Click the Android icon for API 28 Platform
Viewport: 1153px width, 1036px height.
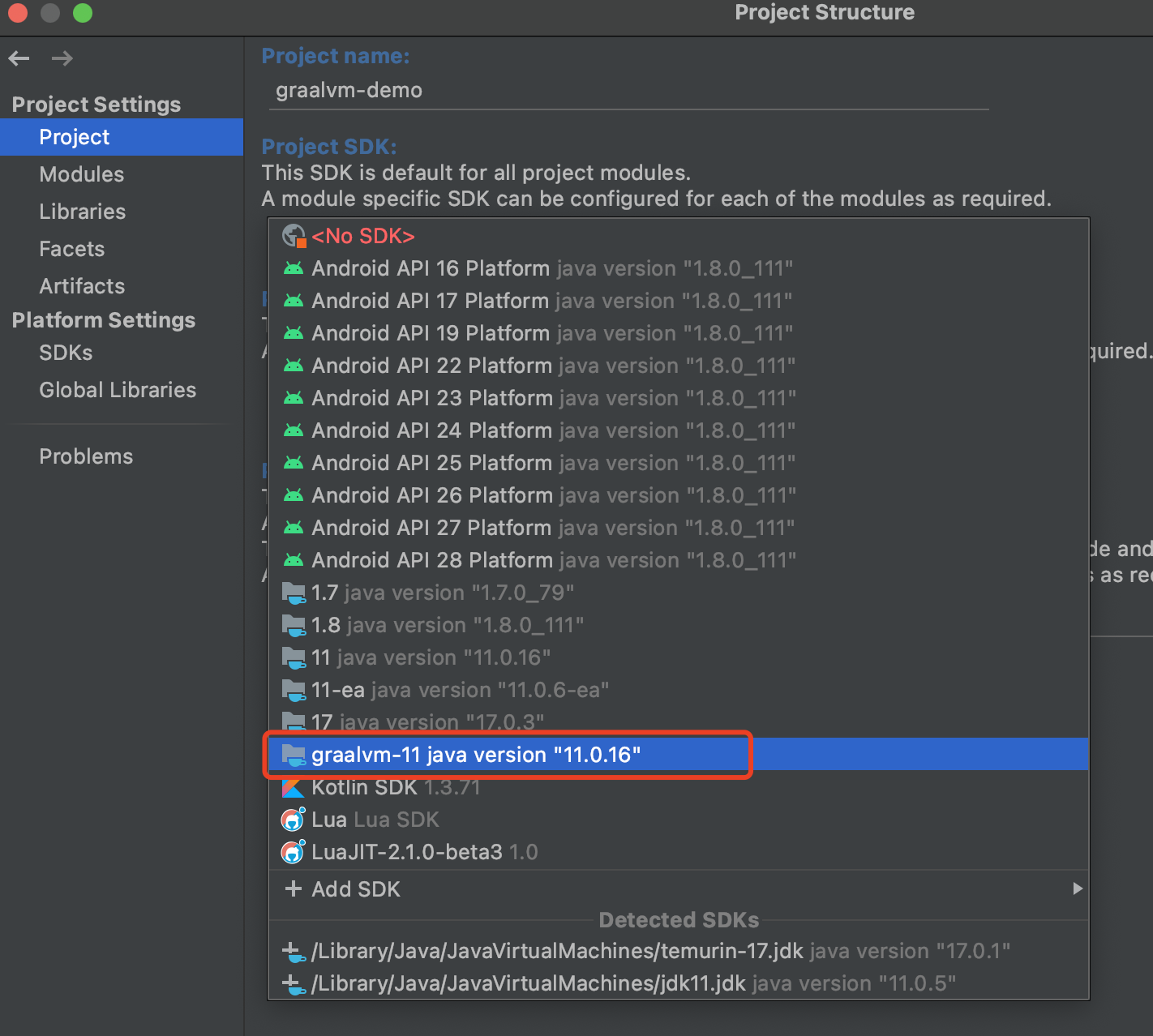click(x=294, y=560)
